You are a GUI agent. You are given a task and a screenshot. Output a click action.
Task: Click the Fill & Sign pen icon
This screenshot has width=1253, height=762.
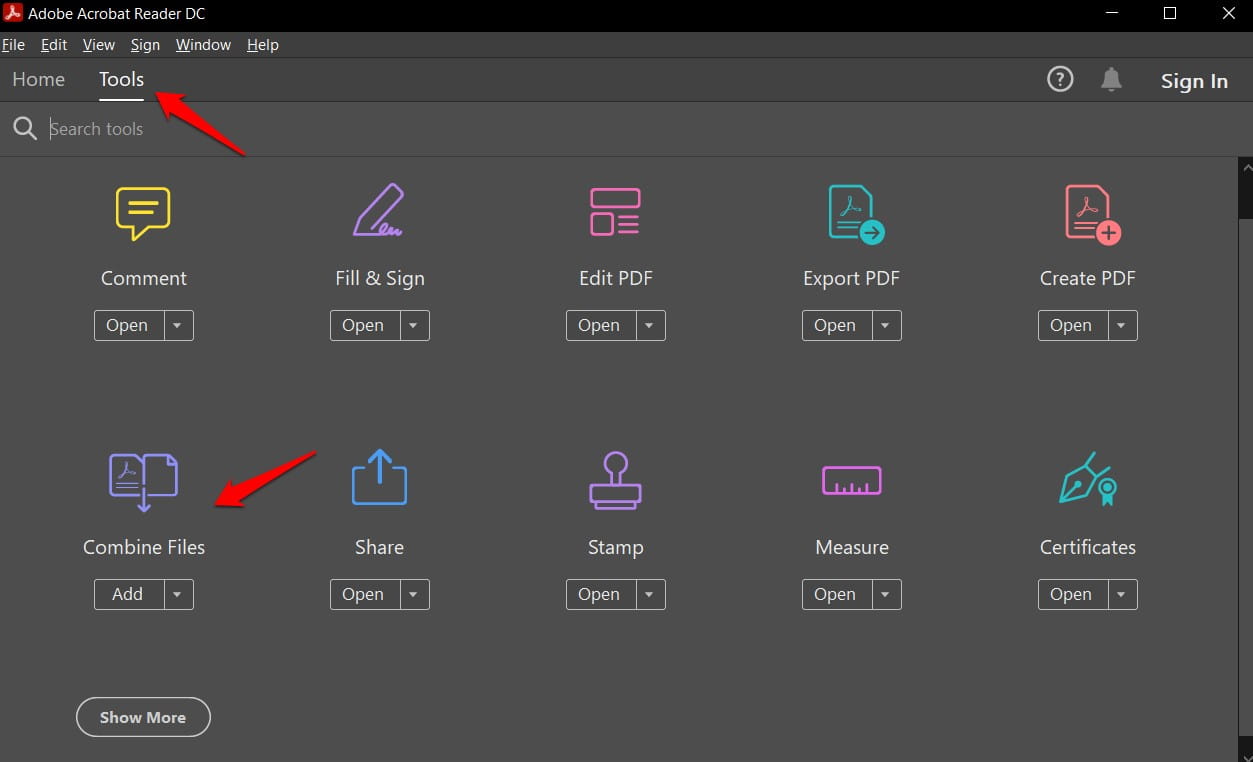(379, 212)
